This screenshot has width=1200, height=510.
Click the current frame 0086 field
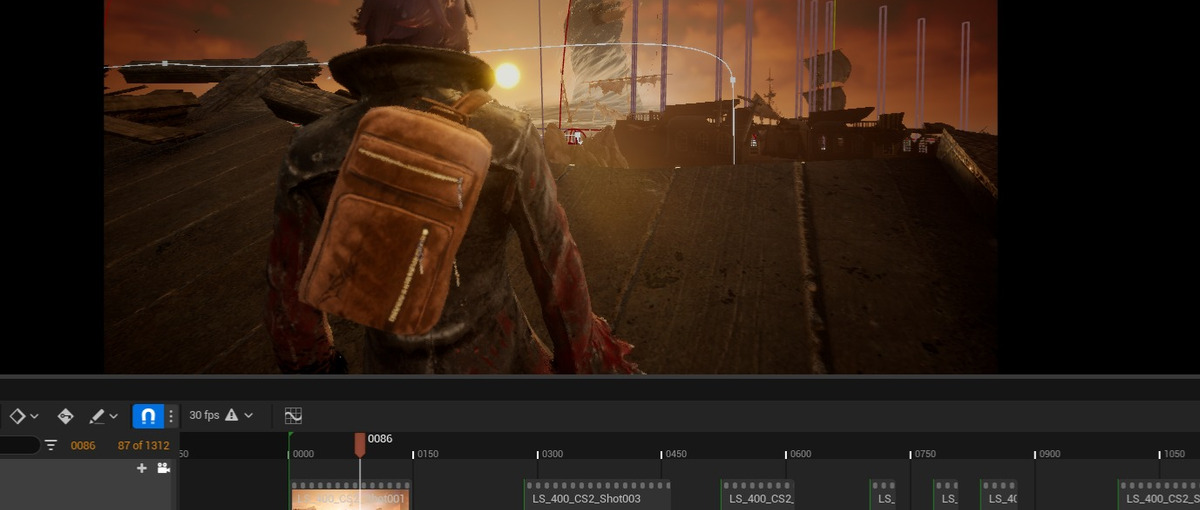pos(83,445)
